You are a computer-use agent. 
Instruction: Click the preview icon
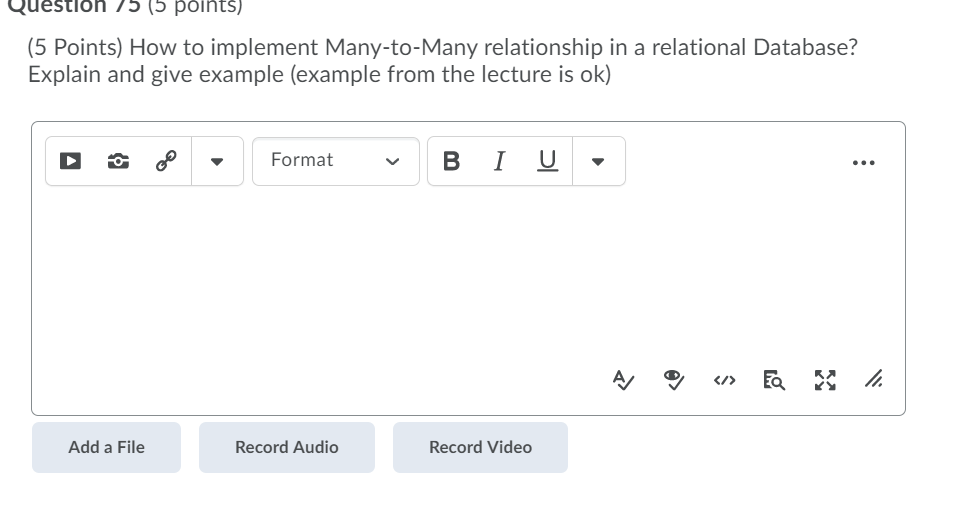(774, 381)
